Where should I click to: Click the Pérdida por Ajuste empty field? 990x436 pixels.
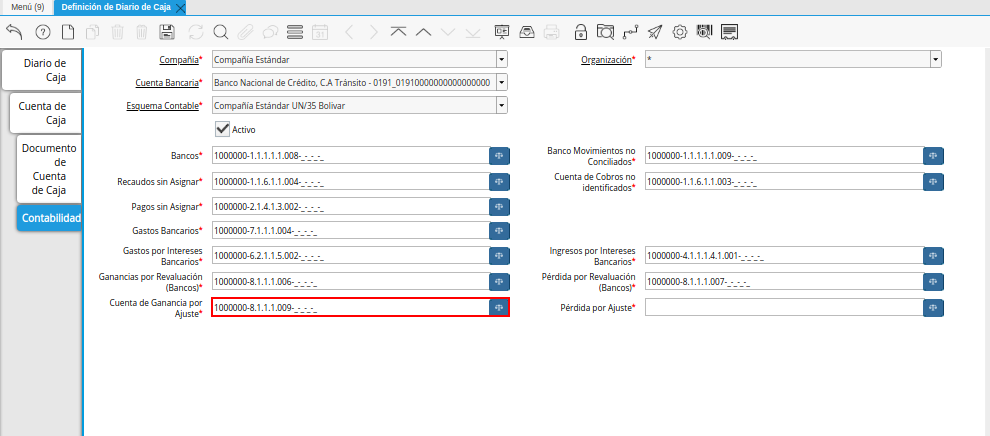782,308
